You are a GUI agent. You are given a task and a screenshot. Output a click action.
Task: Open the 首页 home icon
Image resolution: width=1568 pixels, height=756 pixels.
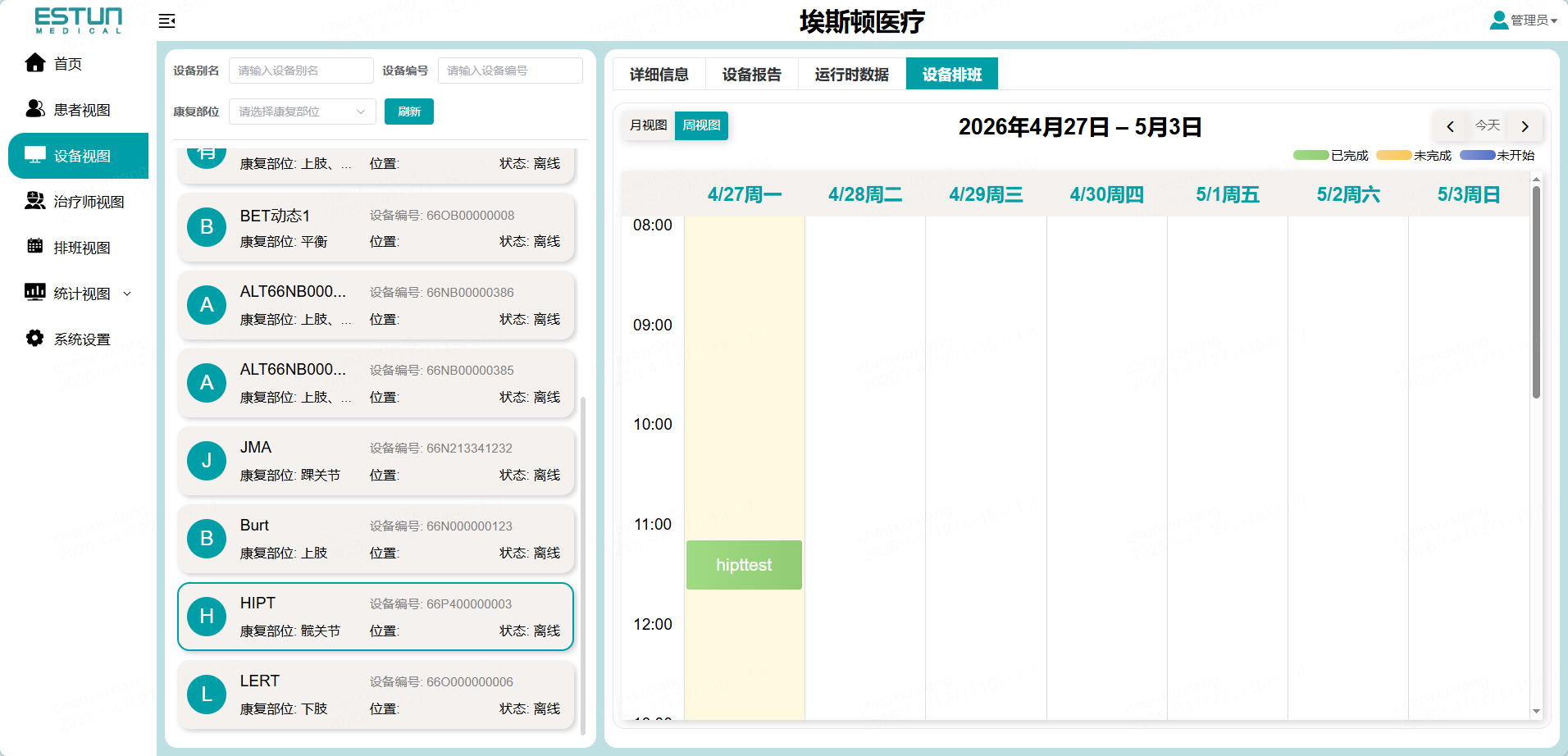[35, 63]
